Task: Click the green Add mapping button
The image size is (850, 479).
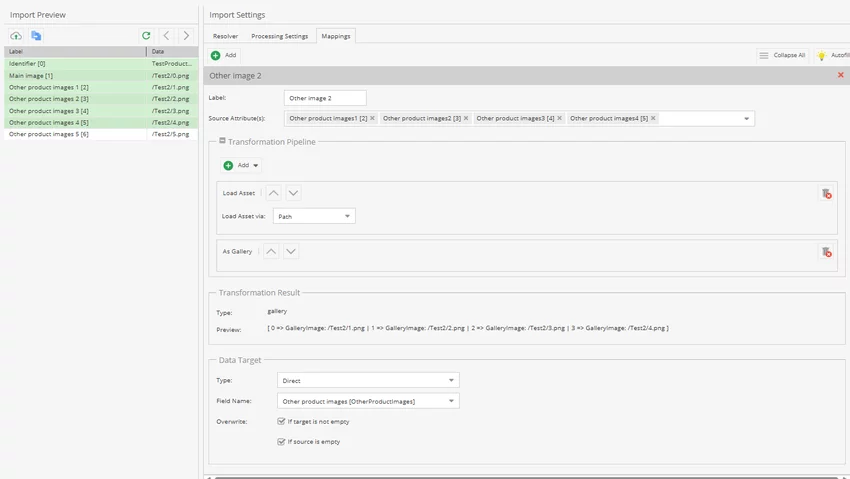Action: click(224, 55)
